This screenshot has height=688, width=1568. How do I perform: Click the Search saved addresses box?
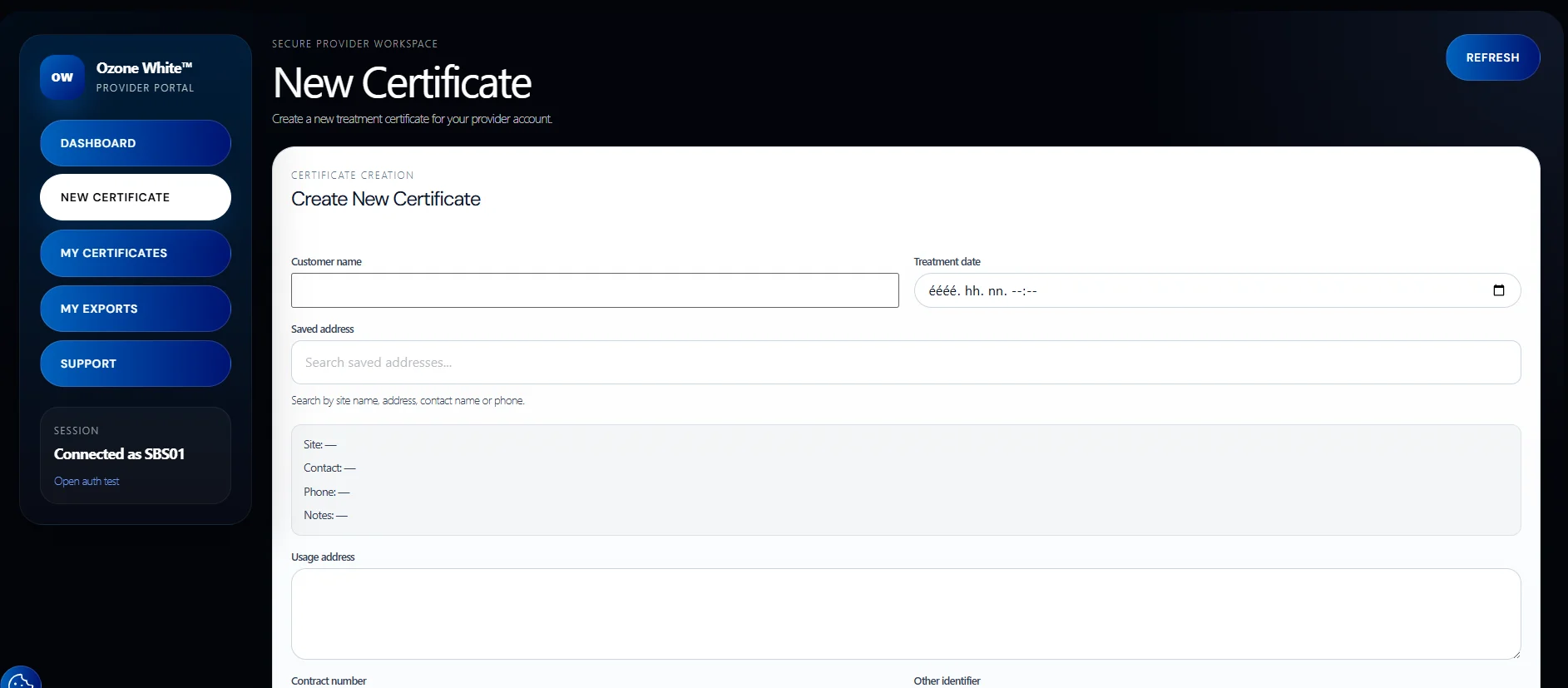pyautogui.click(x=906, y=362)
